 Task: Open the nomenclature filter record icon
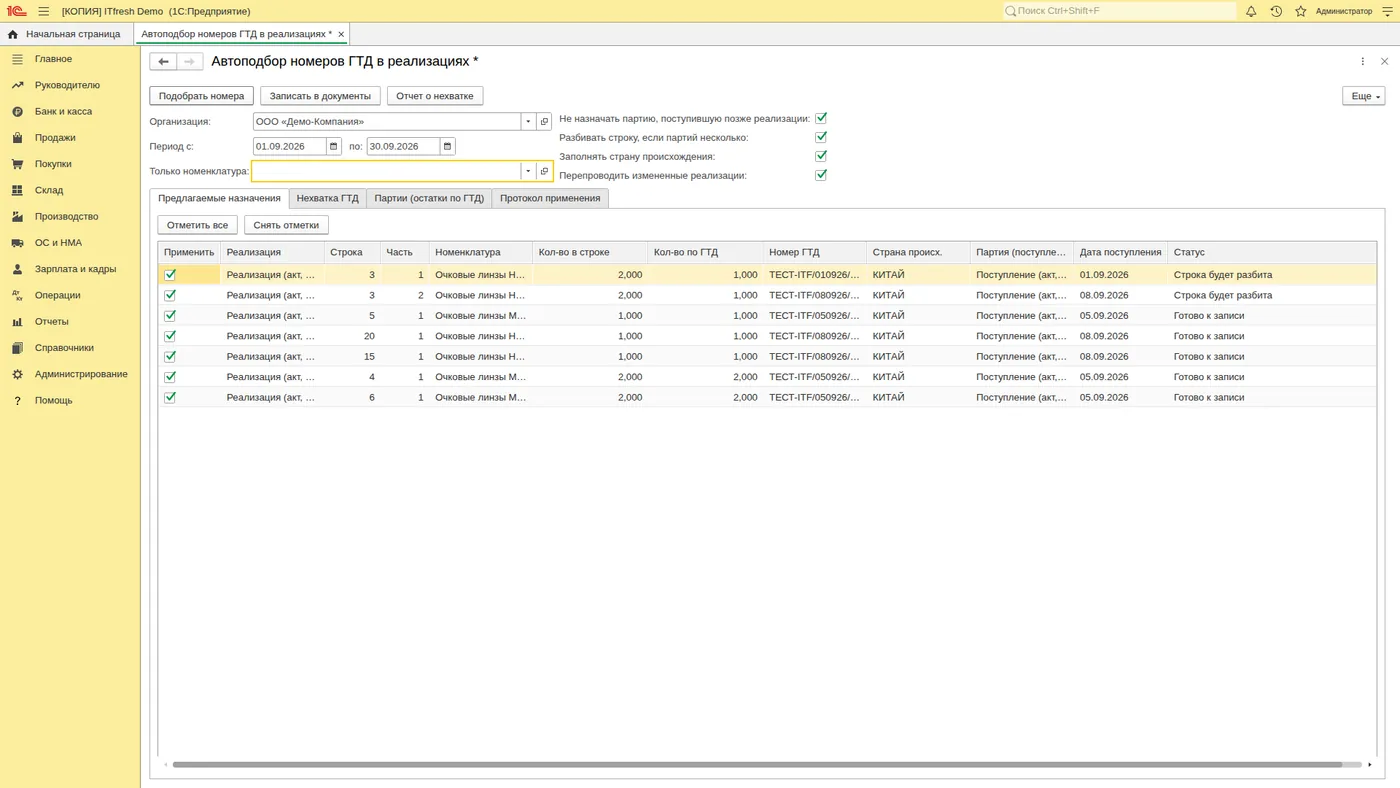pos(545,171)
